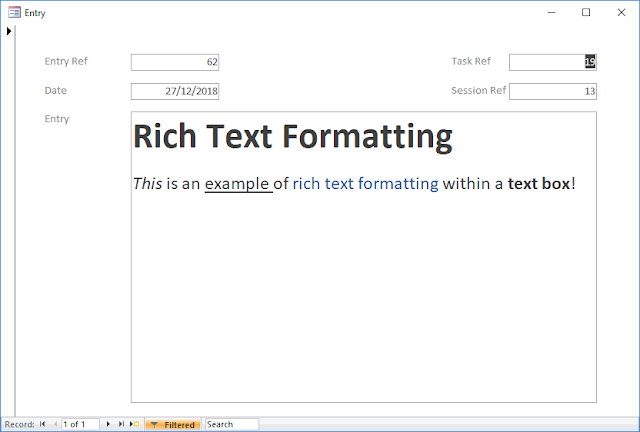This screenshot has width=640, height=432.
Task: Click the Entry form icon in title bar
Action: [x=14, y=13]
